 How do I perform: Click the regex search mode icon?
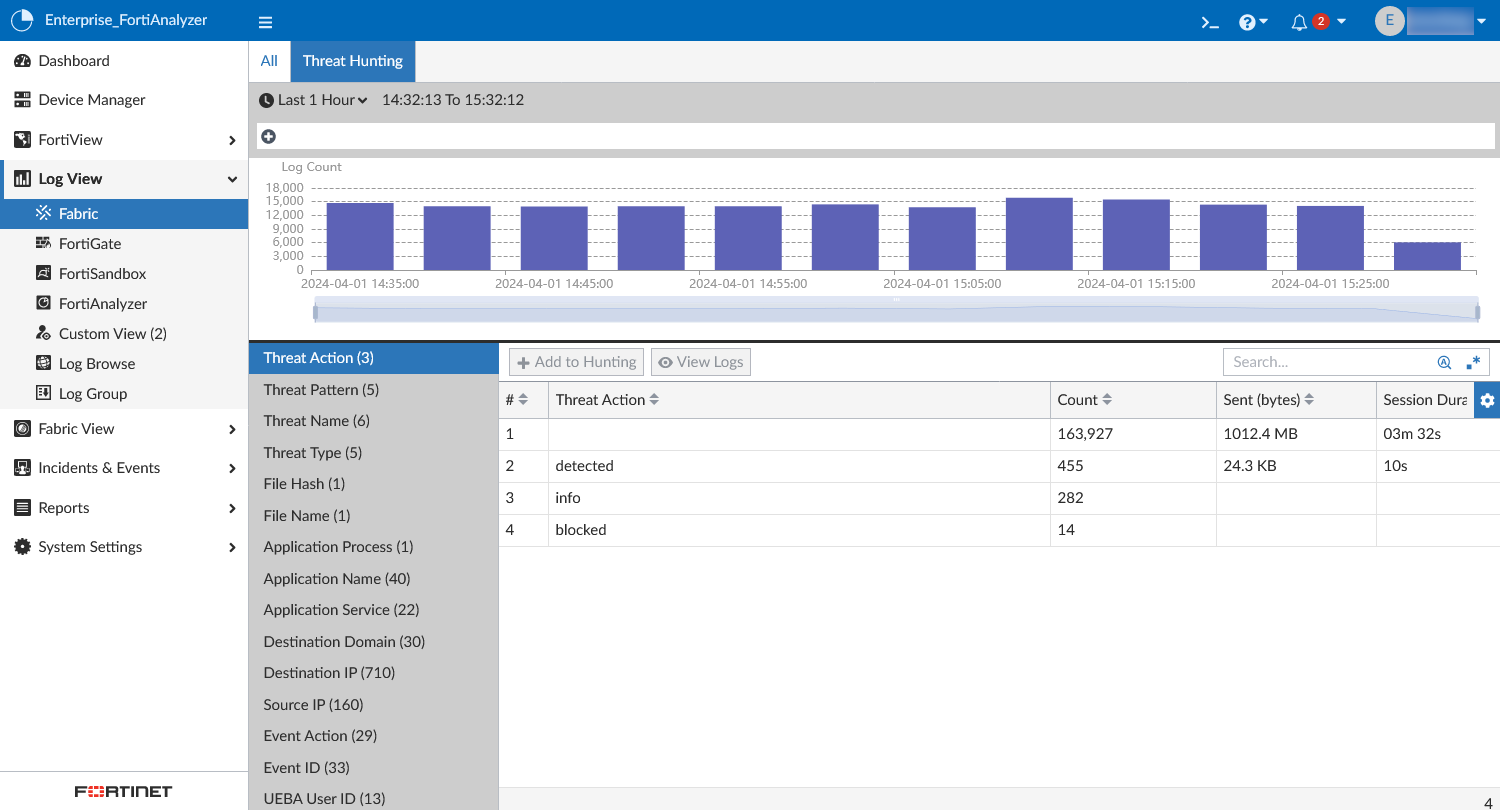pos(1473,362)
